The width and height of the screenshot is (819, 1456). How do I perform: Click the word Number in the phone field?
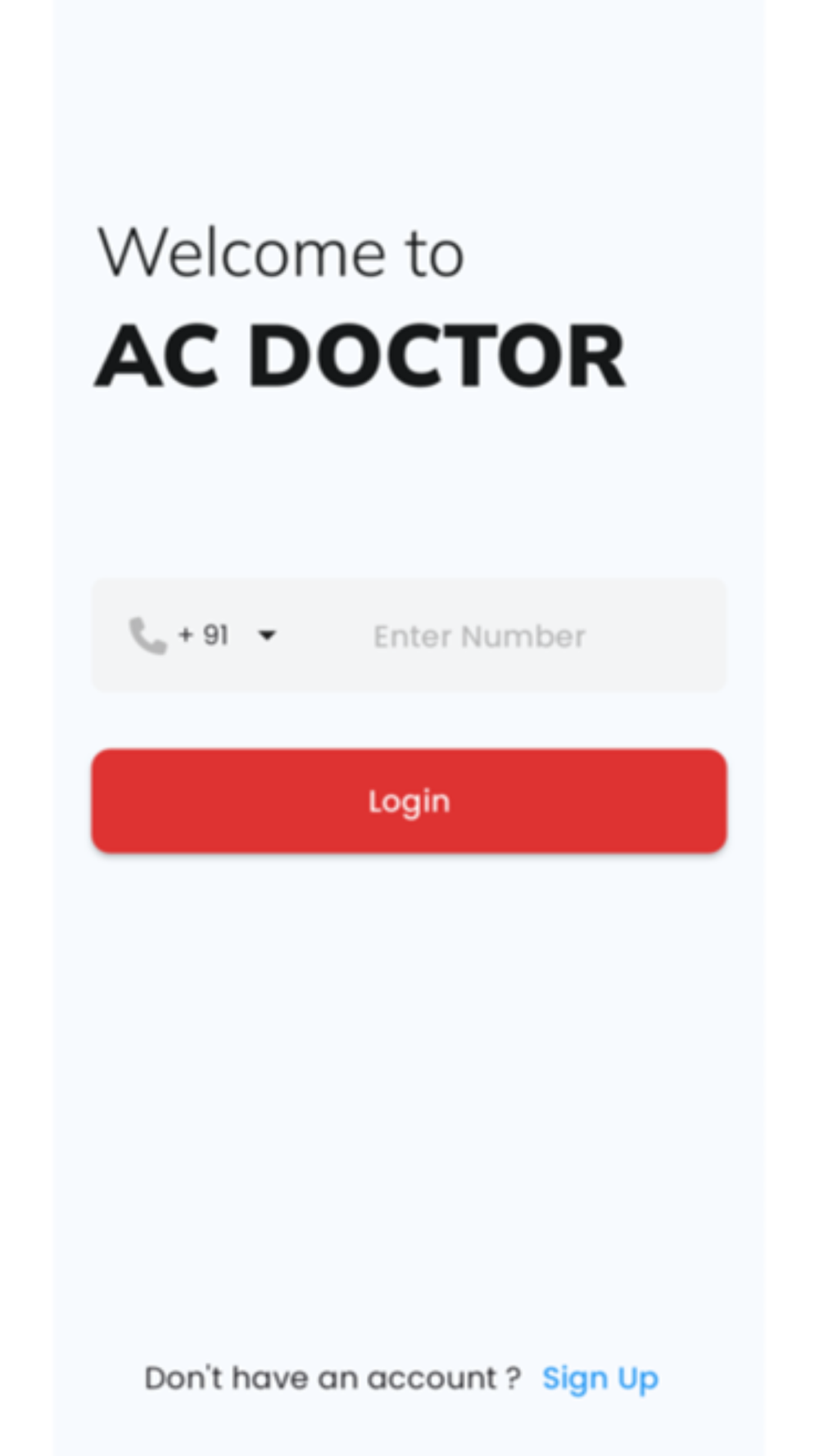523,636
